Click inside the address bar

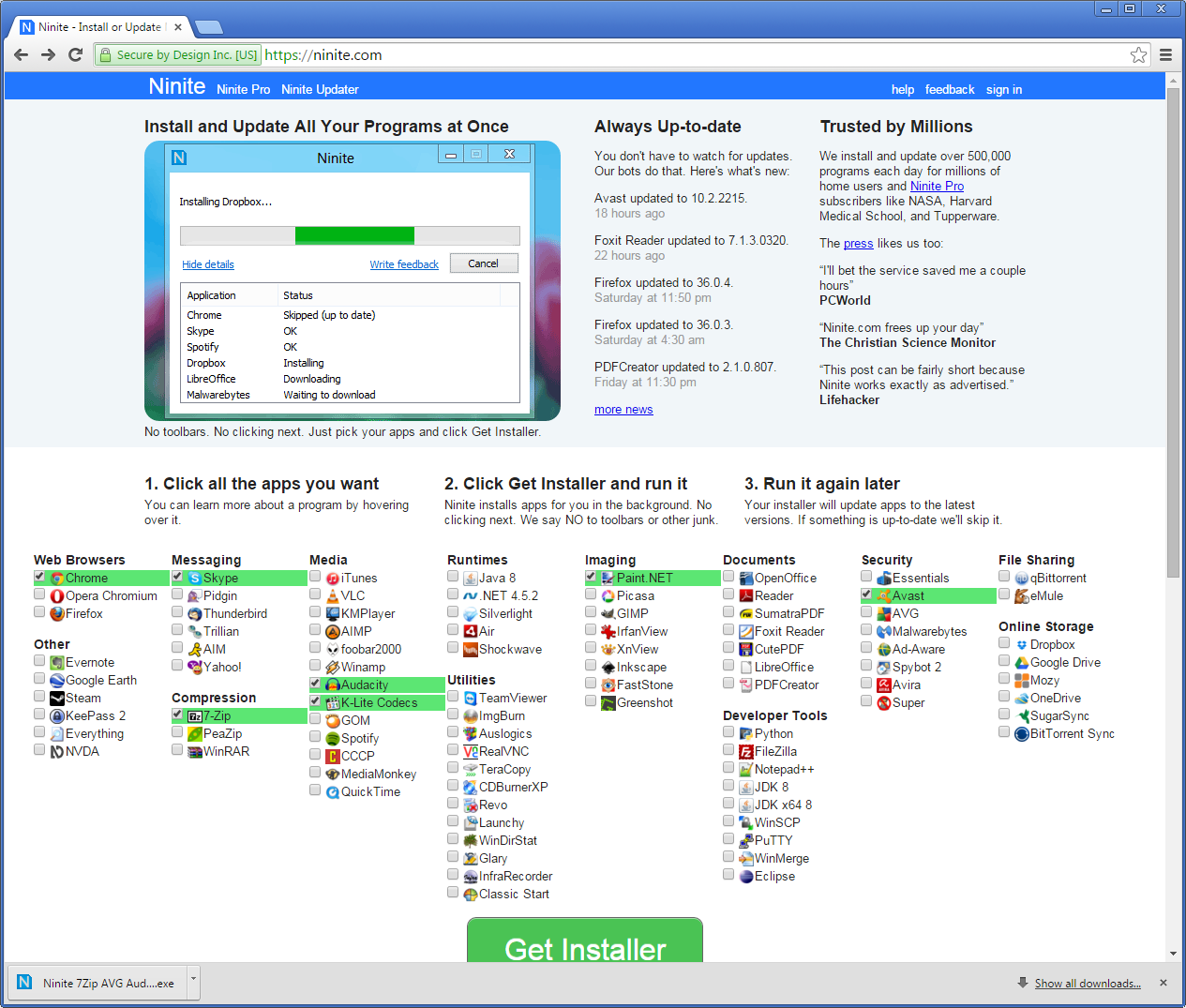coord(469,54)
